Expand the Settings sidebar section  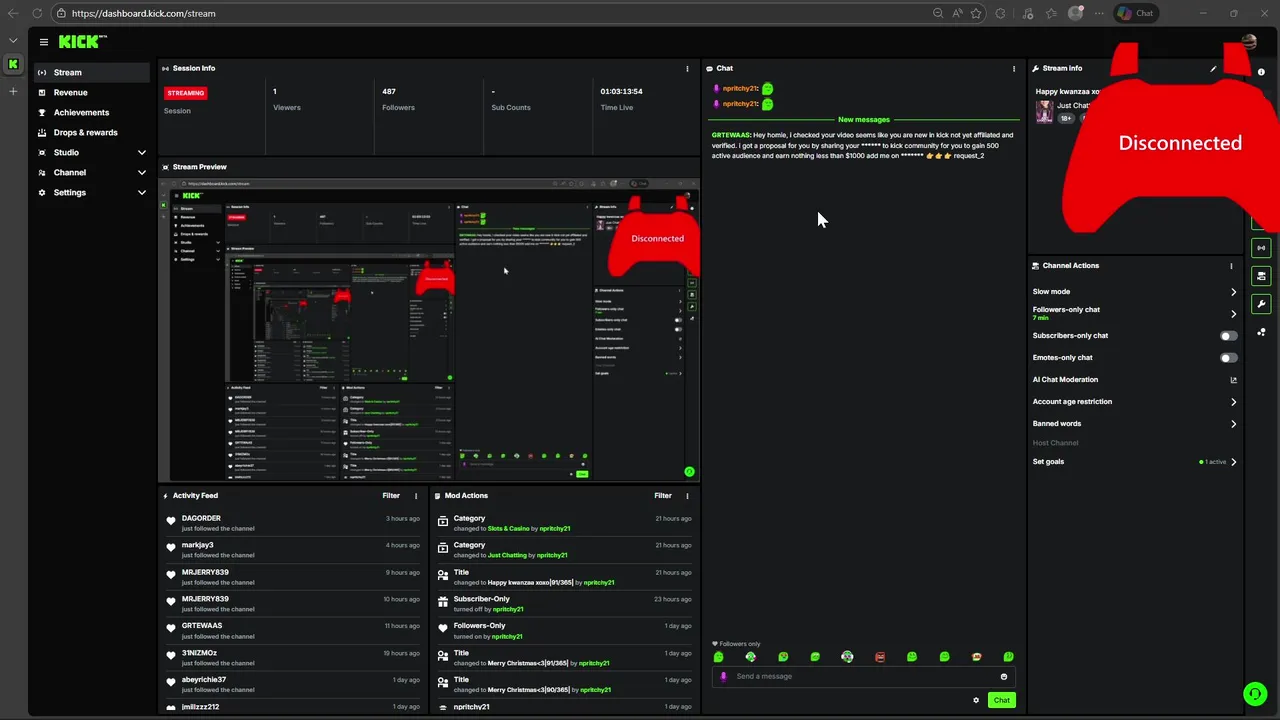92,192
